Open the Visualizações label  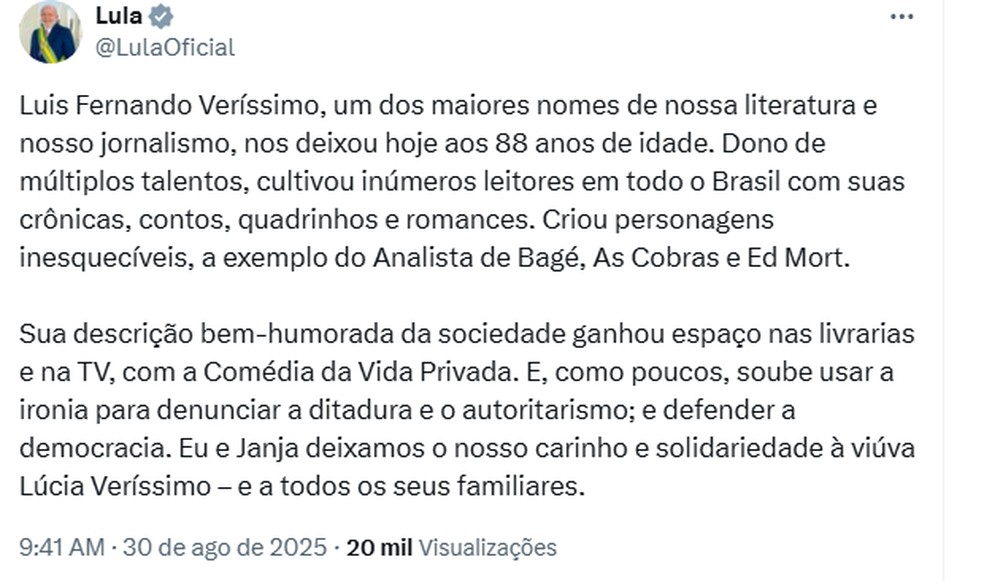coord(488,548)
